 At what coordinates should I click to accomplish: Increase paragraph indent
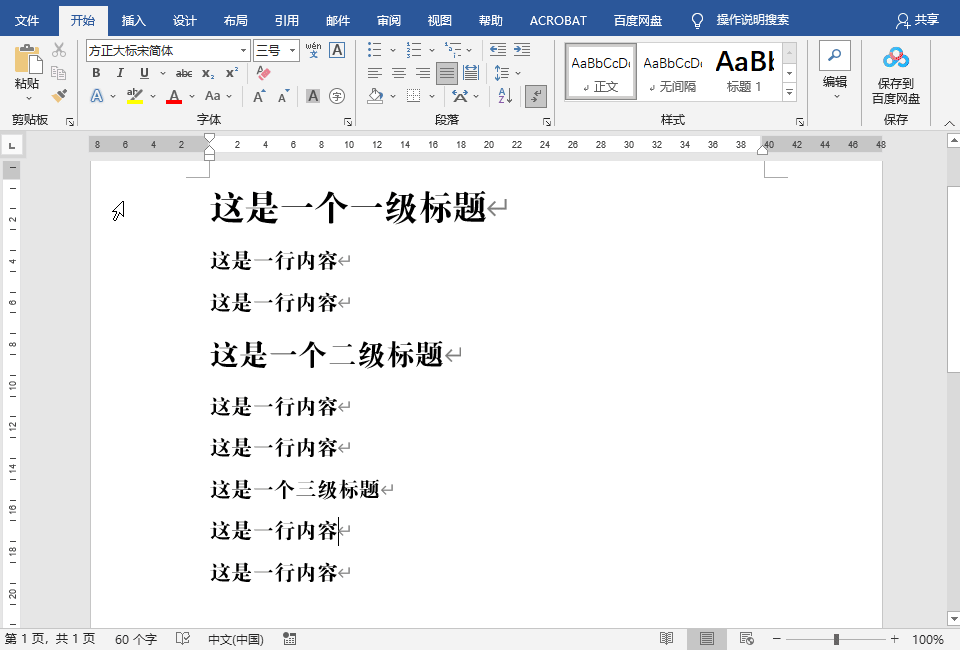520,49
